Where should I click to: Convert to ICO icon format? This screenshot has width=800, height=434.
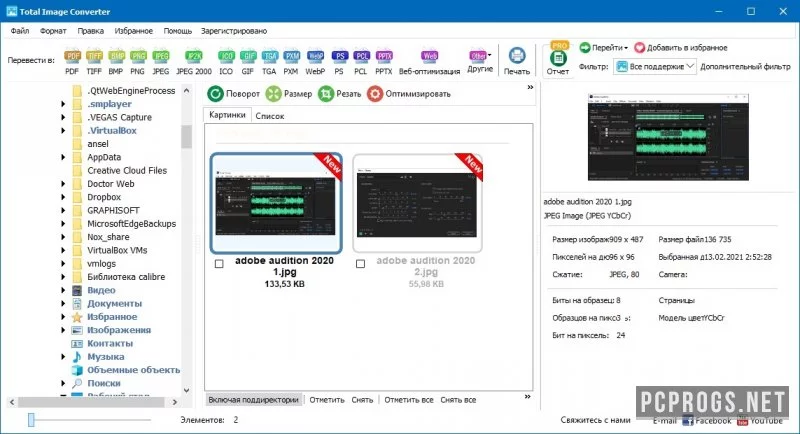tap(226, 62)
